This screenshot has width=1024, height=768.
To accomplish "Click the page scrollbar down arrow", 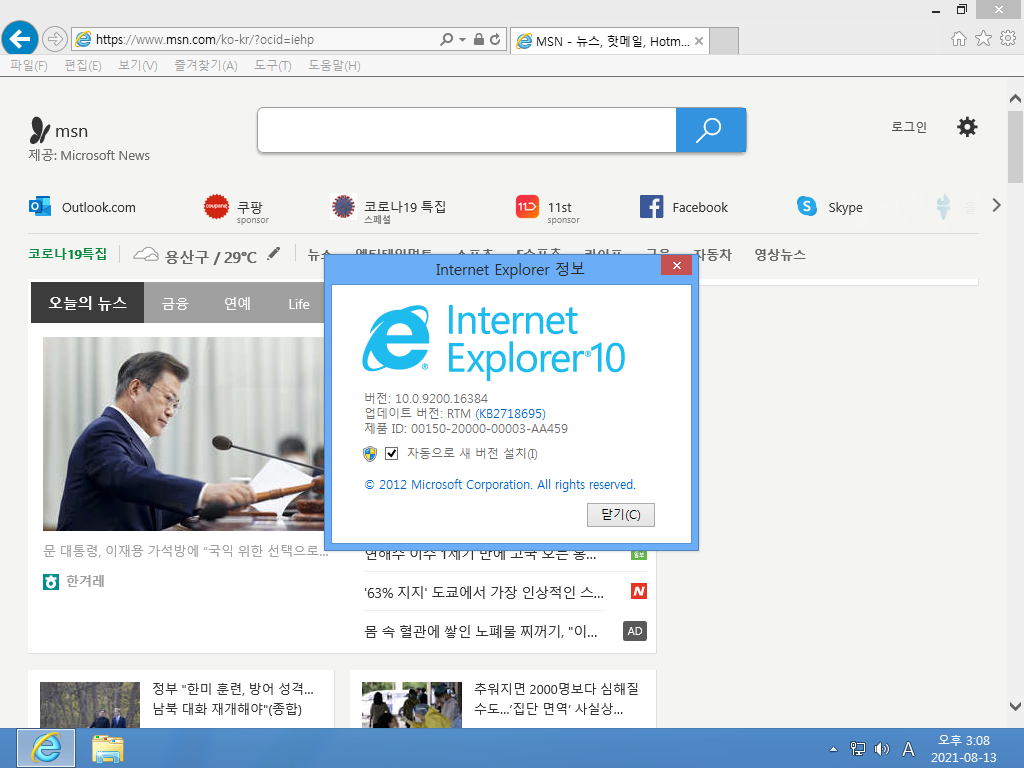I will click(x=1015, y=706).
